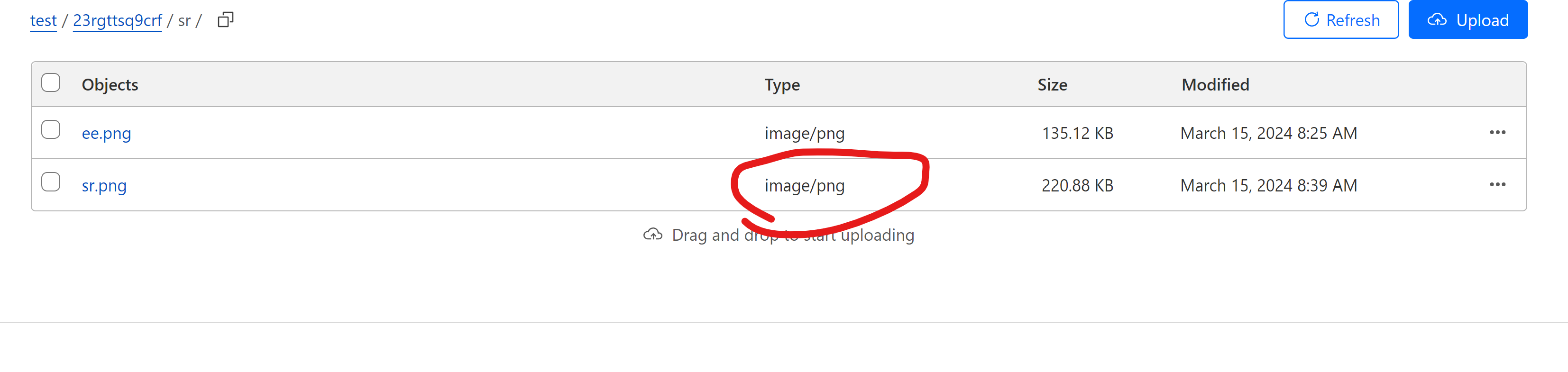Click the Refresh button
The height and width of the screenshot is (372, 1568).
[x=1341, y=19]
